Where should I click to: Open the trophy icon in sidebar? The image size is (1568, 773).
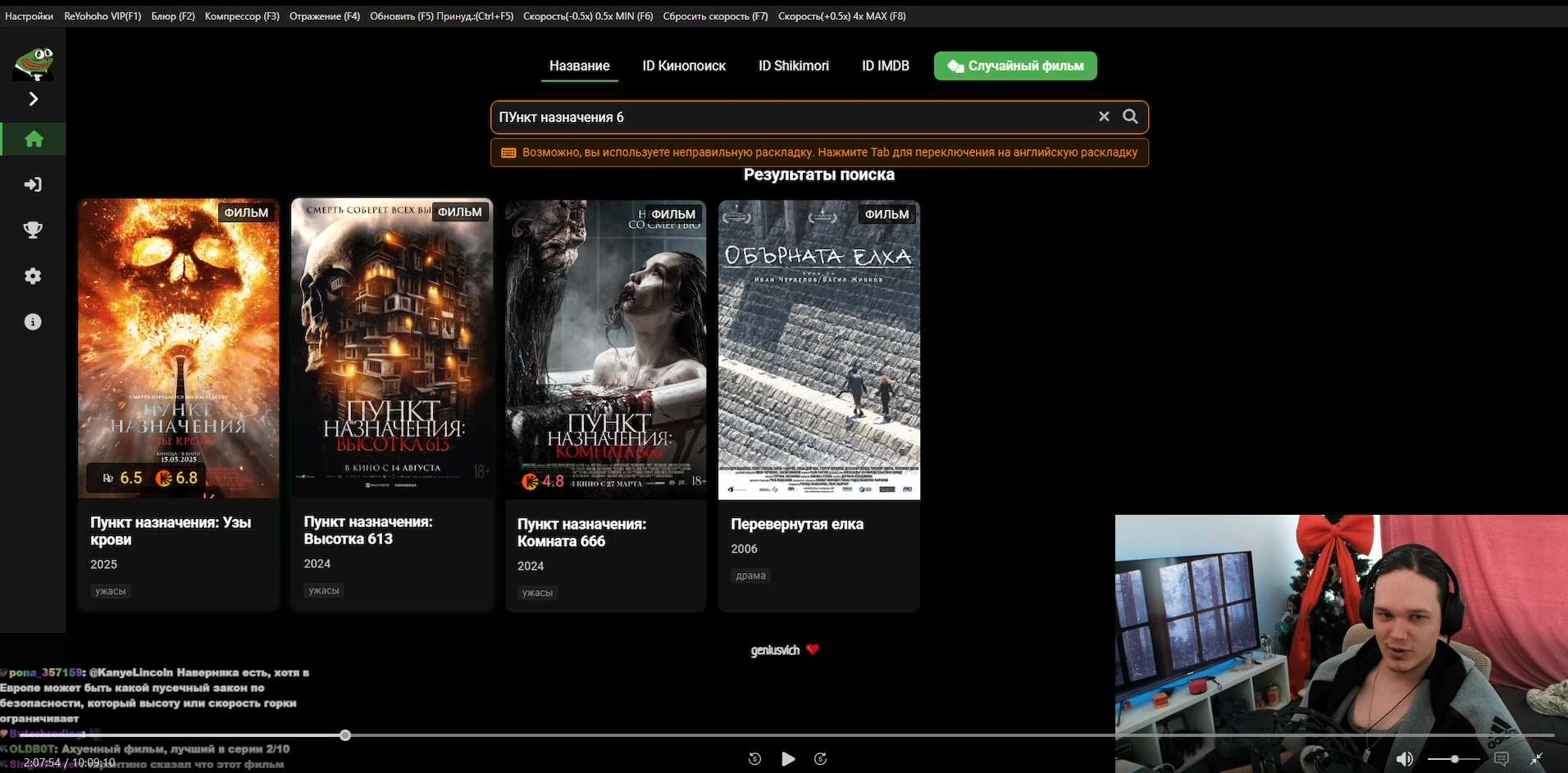point(33,230)
